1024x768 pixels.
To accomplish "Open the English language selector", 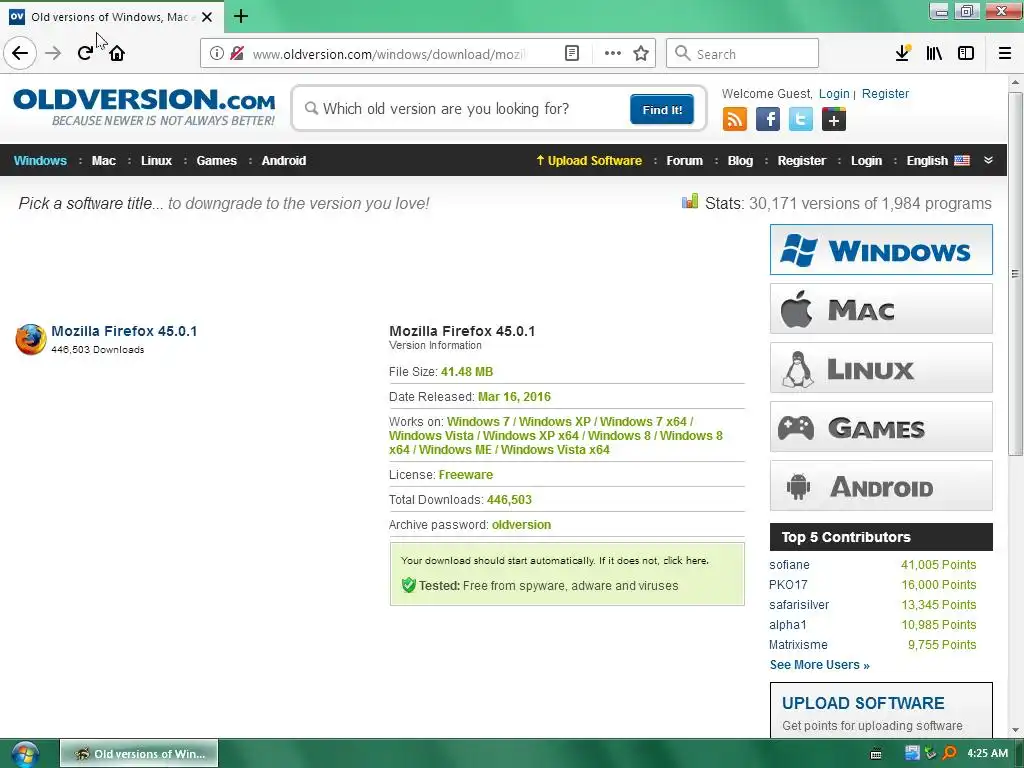I will (938, 161).
